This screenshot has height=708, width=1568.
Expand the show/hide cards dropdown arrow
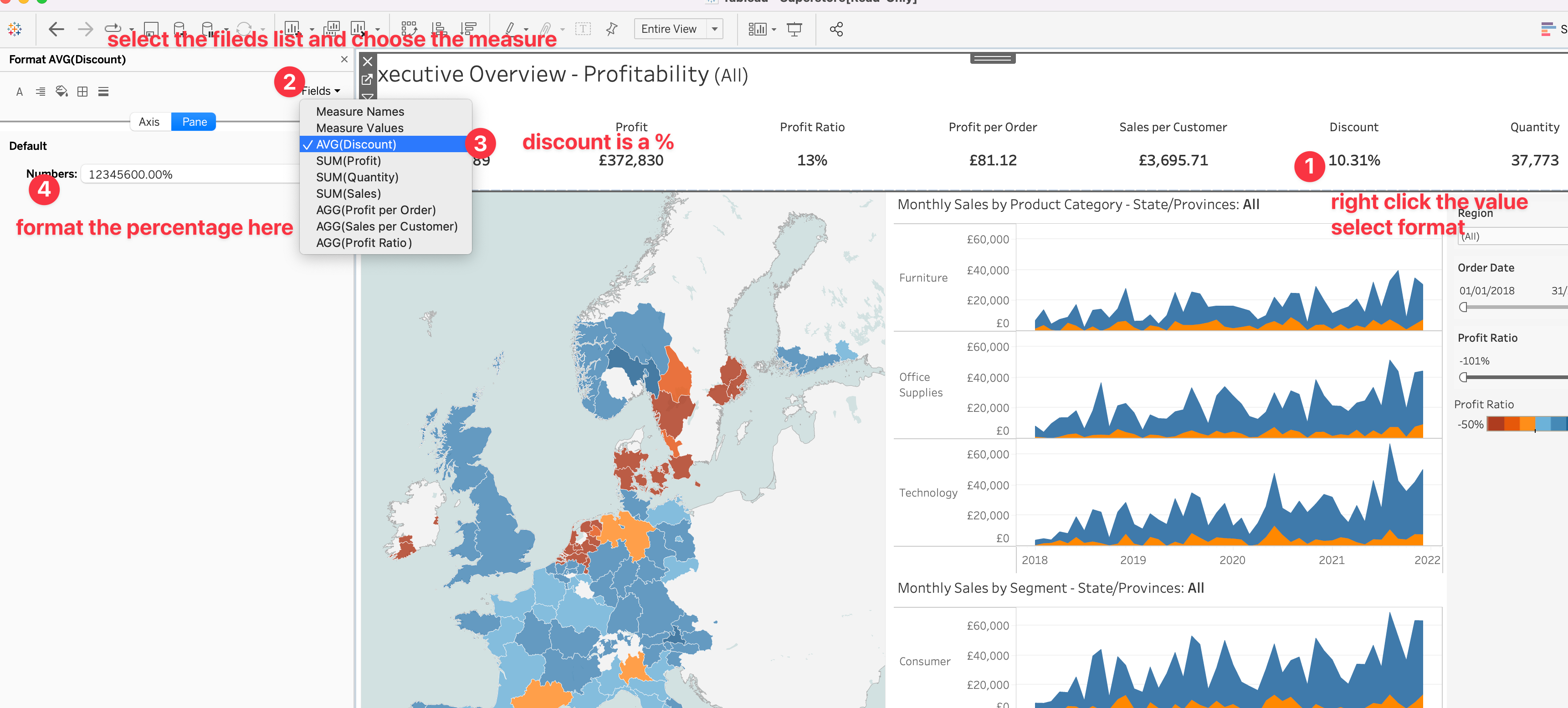[774, 30]
